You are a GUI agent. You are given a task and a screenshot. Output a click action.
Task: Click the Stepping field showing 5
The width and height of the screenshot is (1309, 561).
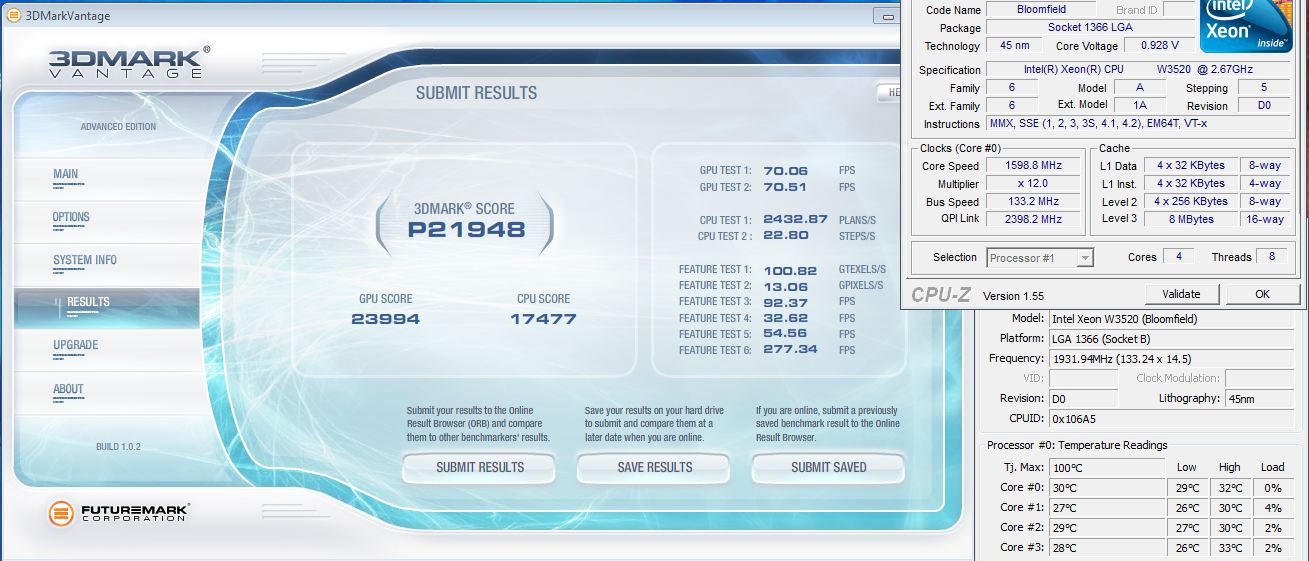click(1264, 88)
